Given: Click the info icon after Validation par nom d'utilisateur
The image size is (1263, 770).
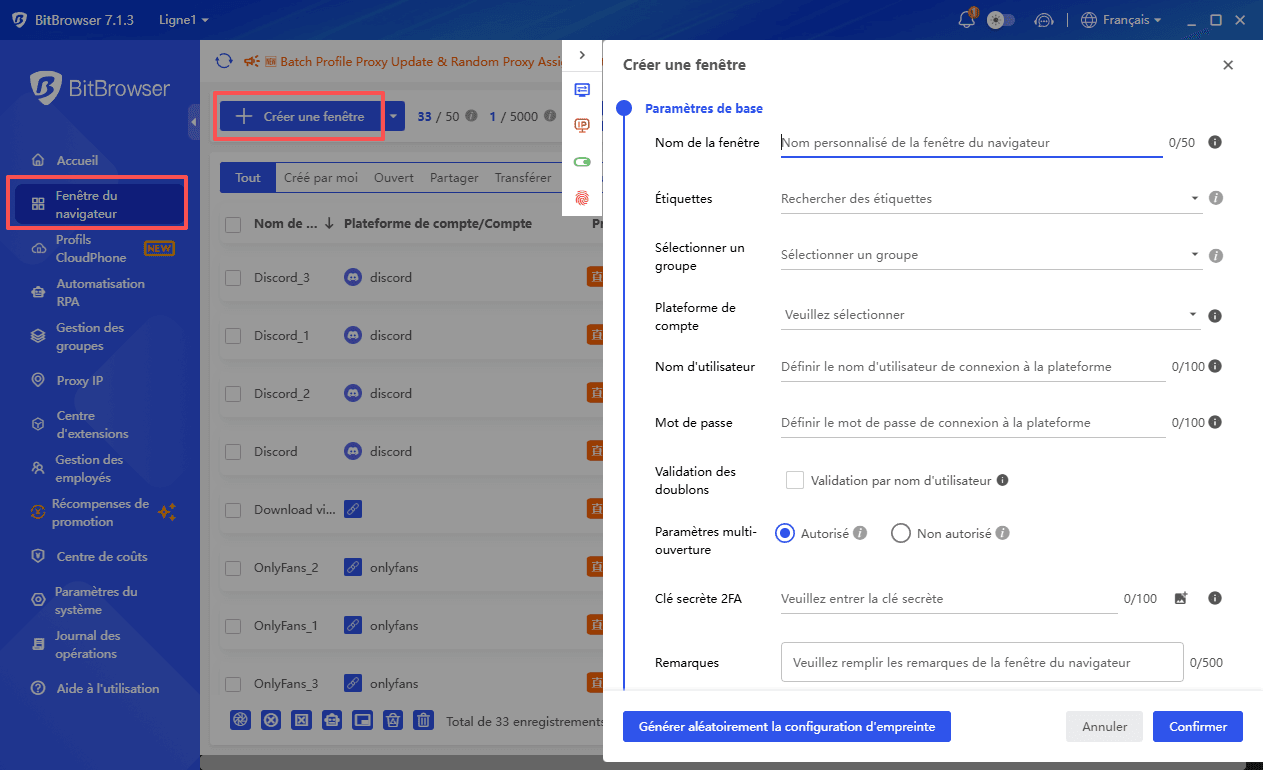Looking at the screenshot, I should pos(1003,480).
